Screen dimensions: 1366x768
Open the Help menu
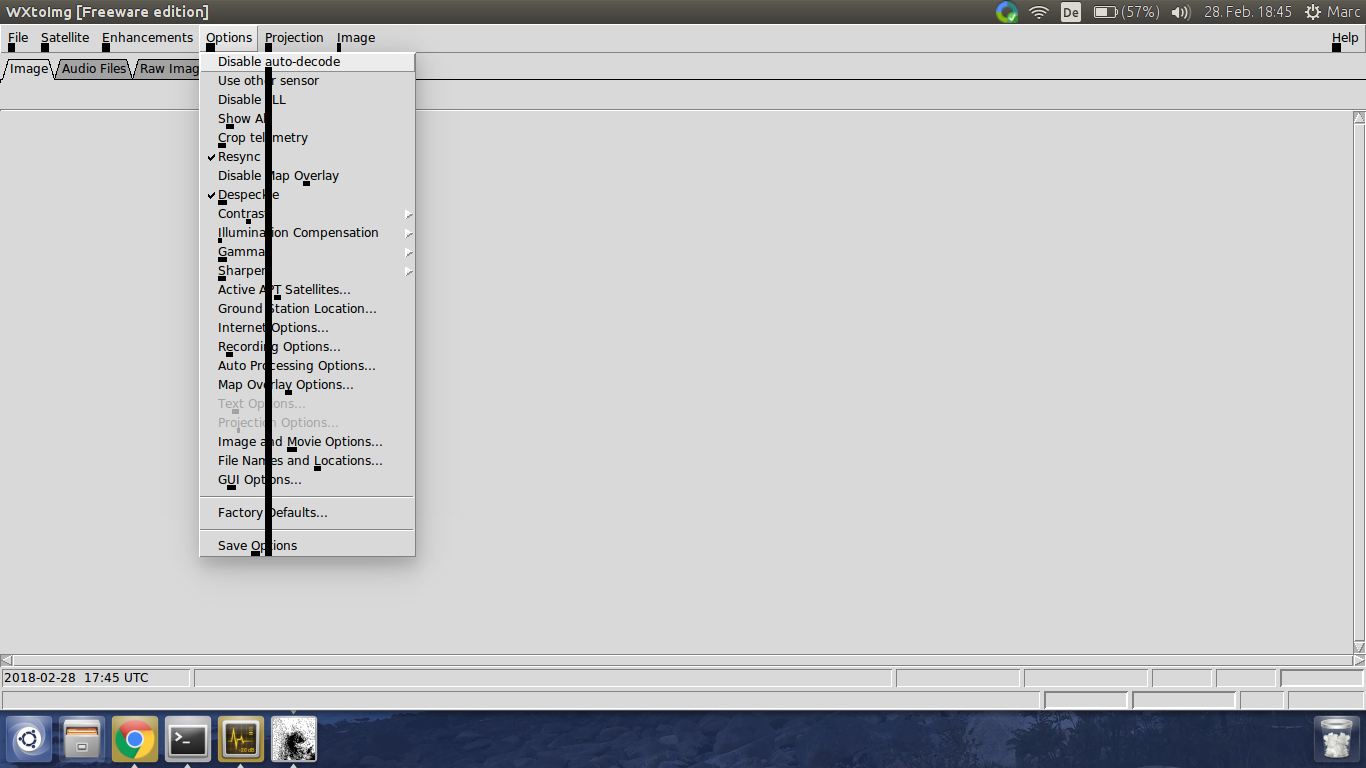click(1345, 38)
